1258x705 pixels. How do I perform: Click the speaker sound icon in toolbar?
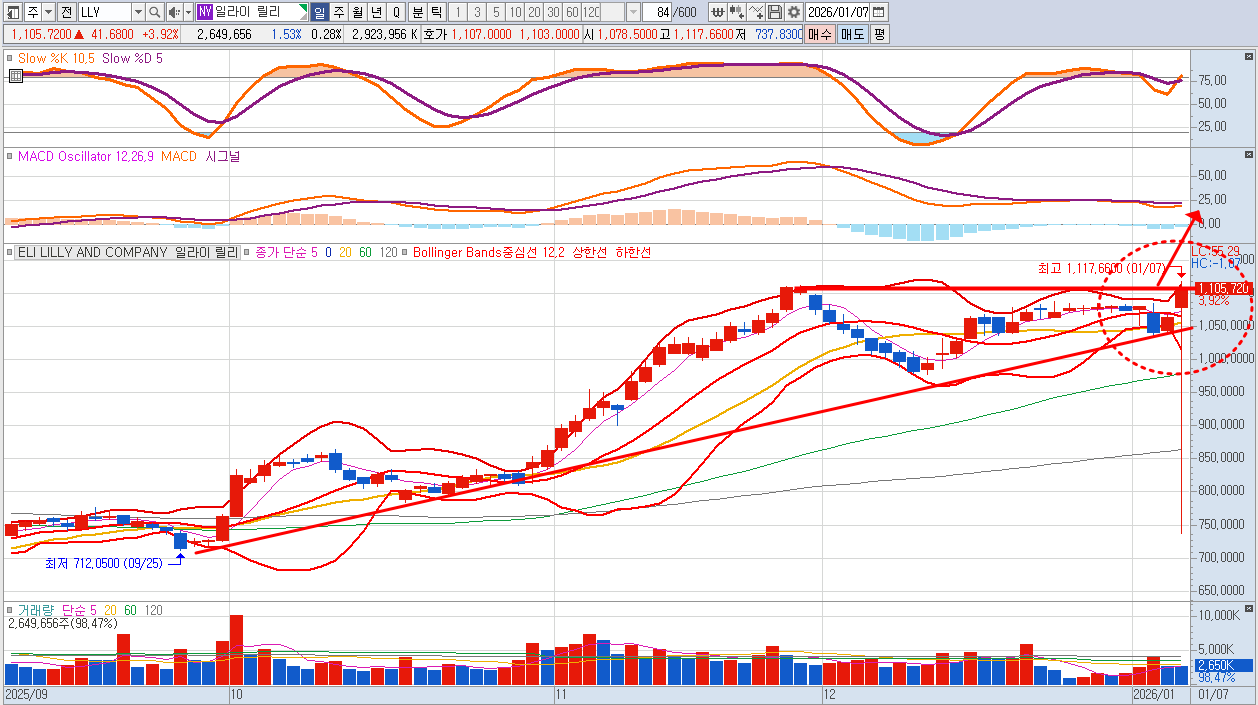tap(173, 12)
